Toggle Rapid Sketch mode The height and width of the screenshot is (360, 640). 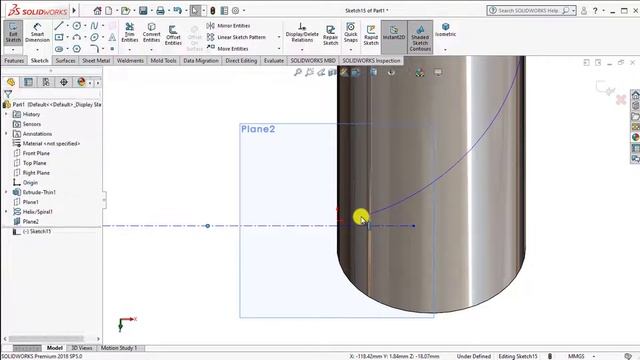[x=371, y=35]
